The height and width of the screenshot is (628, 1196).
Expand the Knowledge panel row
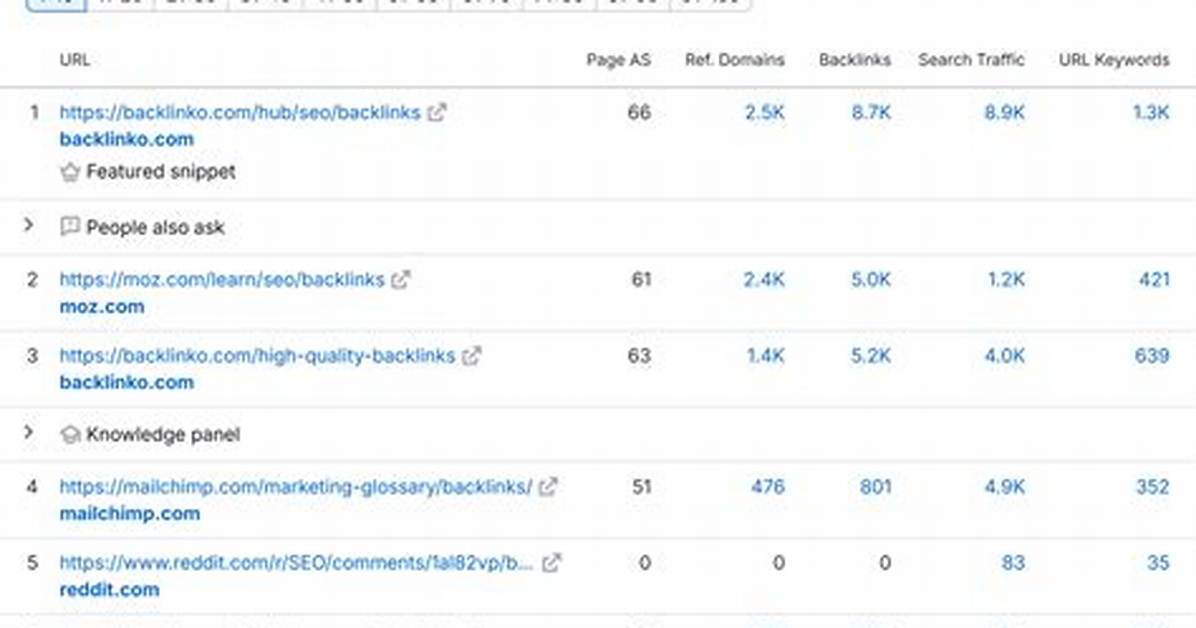pos(28,433)
